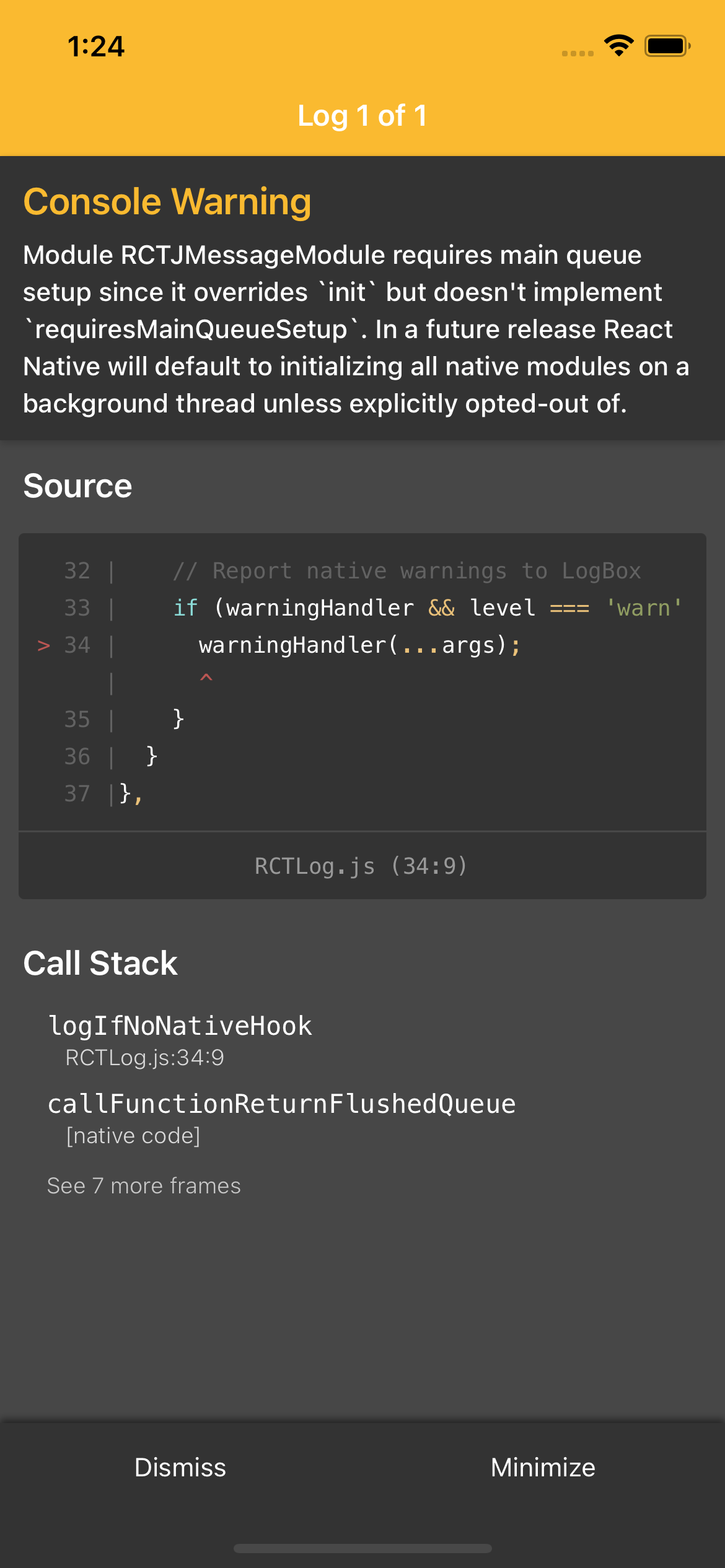Tap the warning message about RCTJMessageModule
The image size is (725, 1568).
pos(356,329)
